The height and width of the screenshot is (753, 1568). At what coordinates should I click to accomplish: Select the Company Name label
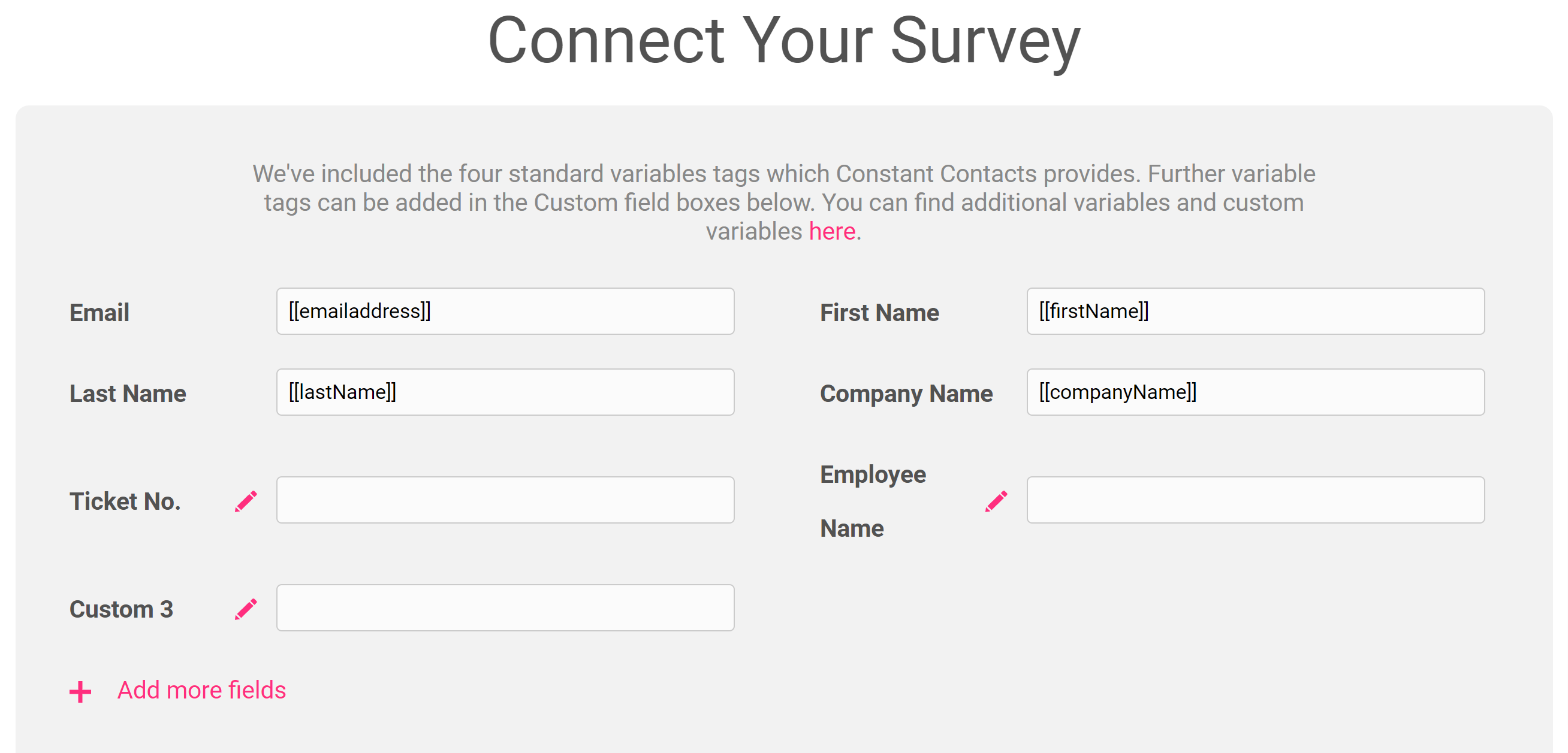[x=906, y=394]
